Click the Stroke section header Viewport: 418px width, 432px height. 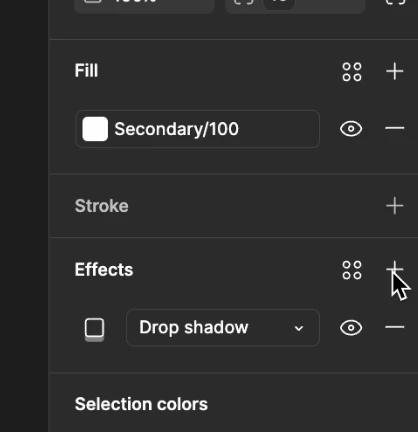pos(102,206)
